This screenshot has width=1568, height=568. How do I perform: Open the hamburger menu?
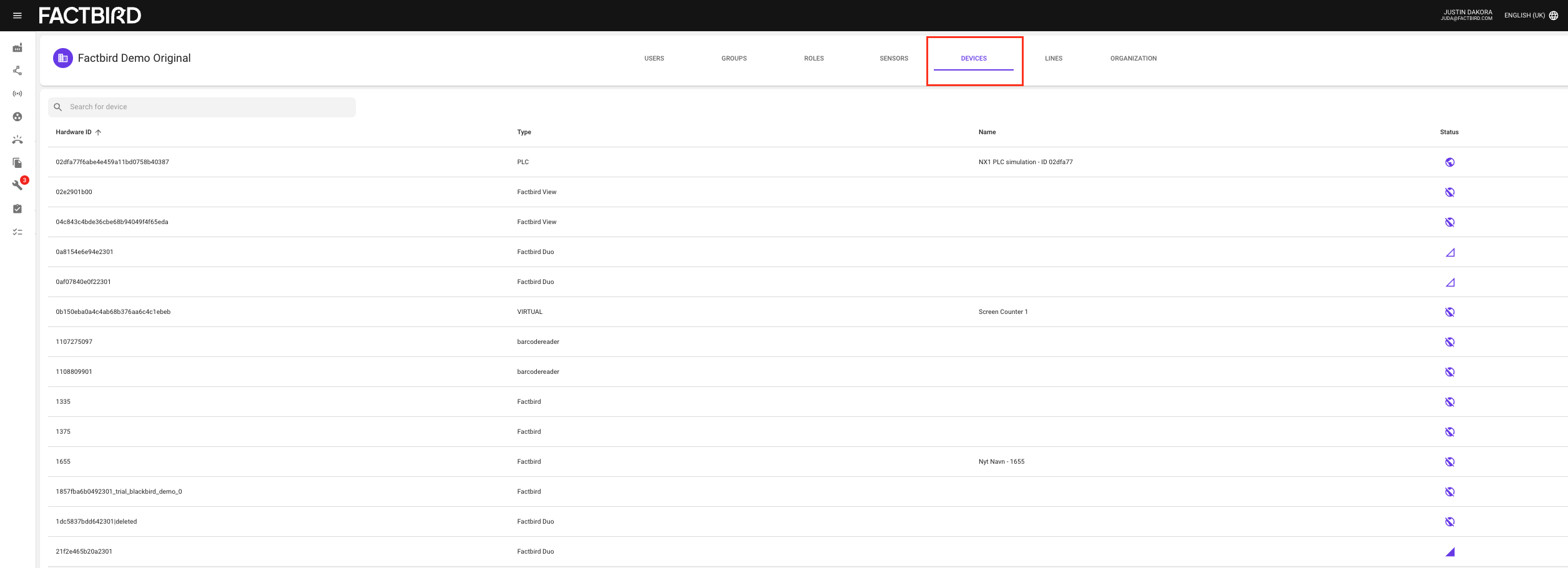(17, 16)
